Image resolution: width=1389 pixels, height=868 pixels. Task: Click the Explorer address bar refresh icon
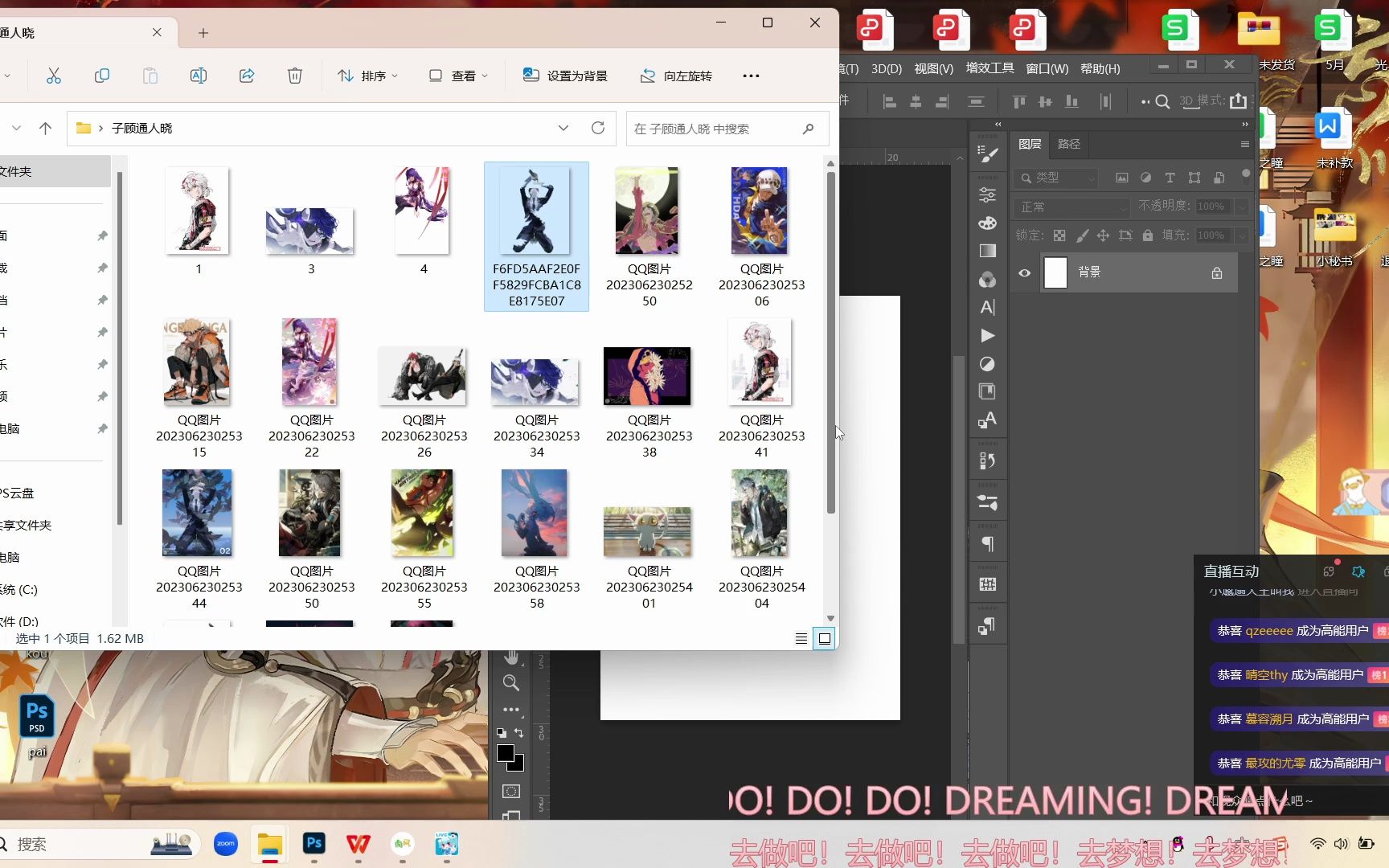pos(598,128)
